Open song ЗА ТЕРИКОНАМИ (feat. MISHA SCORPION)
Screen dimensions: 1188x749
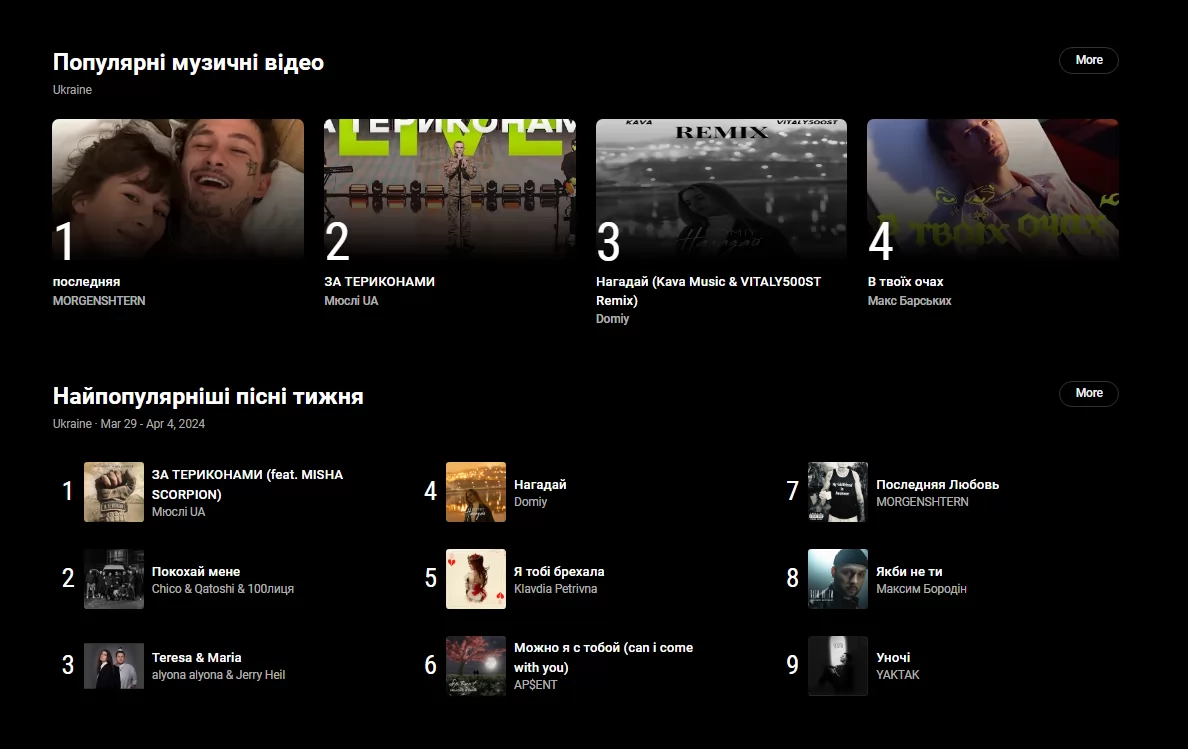click(247, 484)
